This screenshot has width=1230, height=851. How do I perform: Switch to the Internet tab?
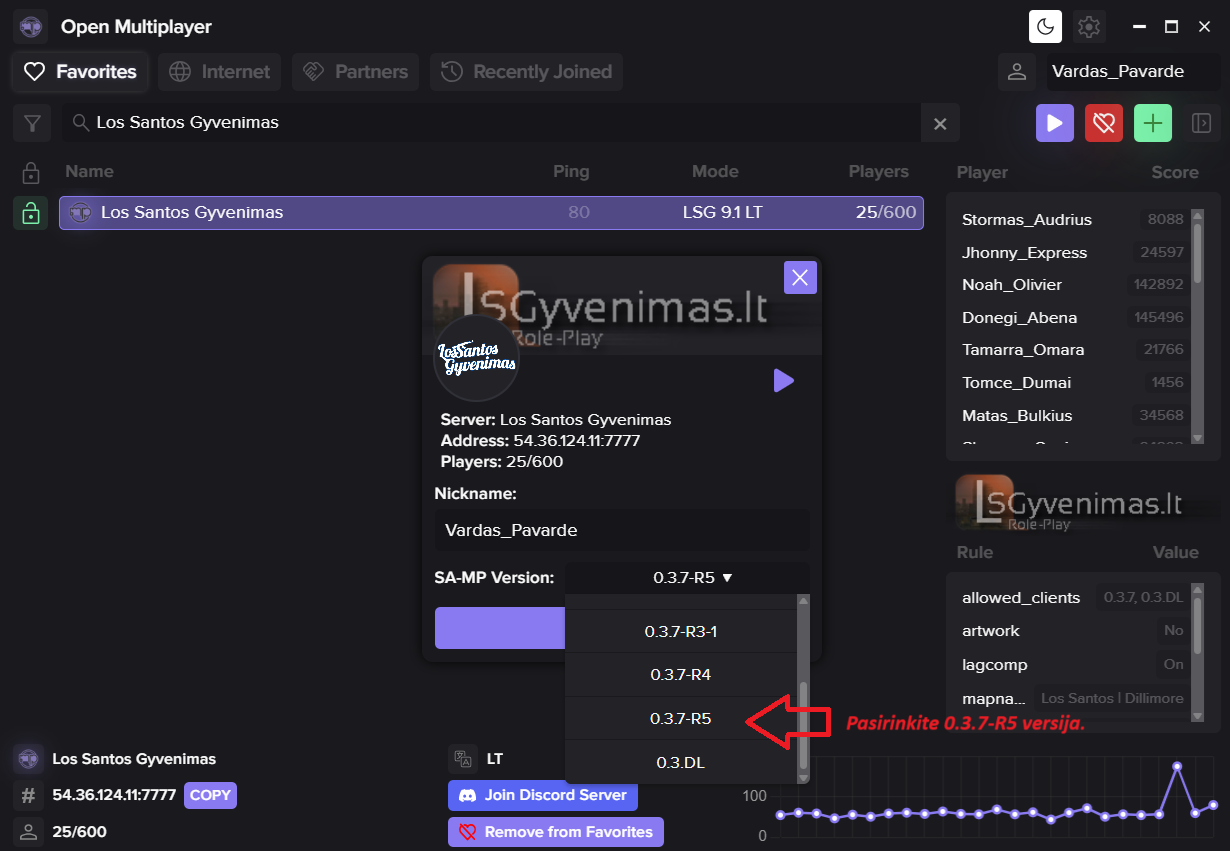pos(219,72)
